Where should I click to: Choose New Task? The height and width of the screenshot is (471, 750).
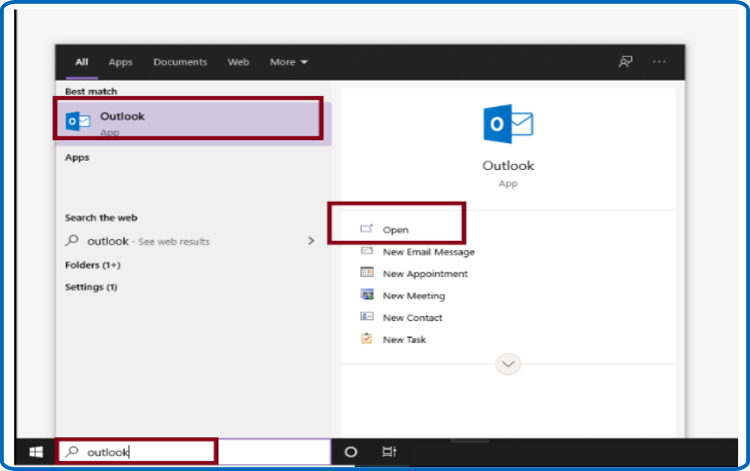404,340
